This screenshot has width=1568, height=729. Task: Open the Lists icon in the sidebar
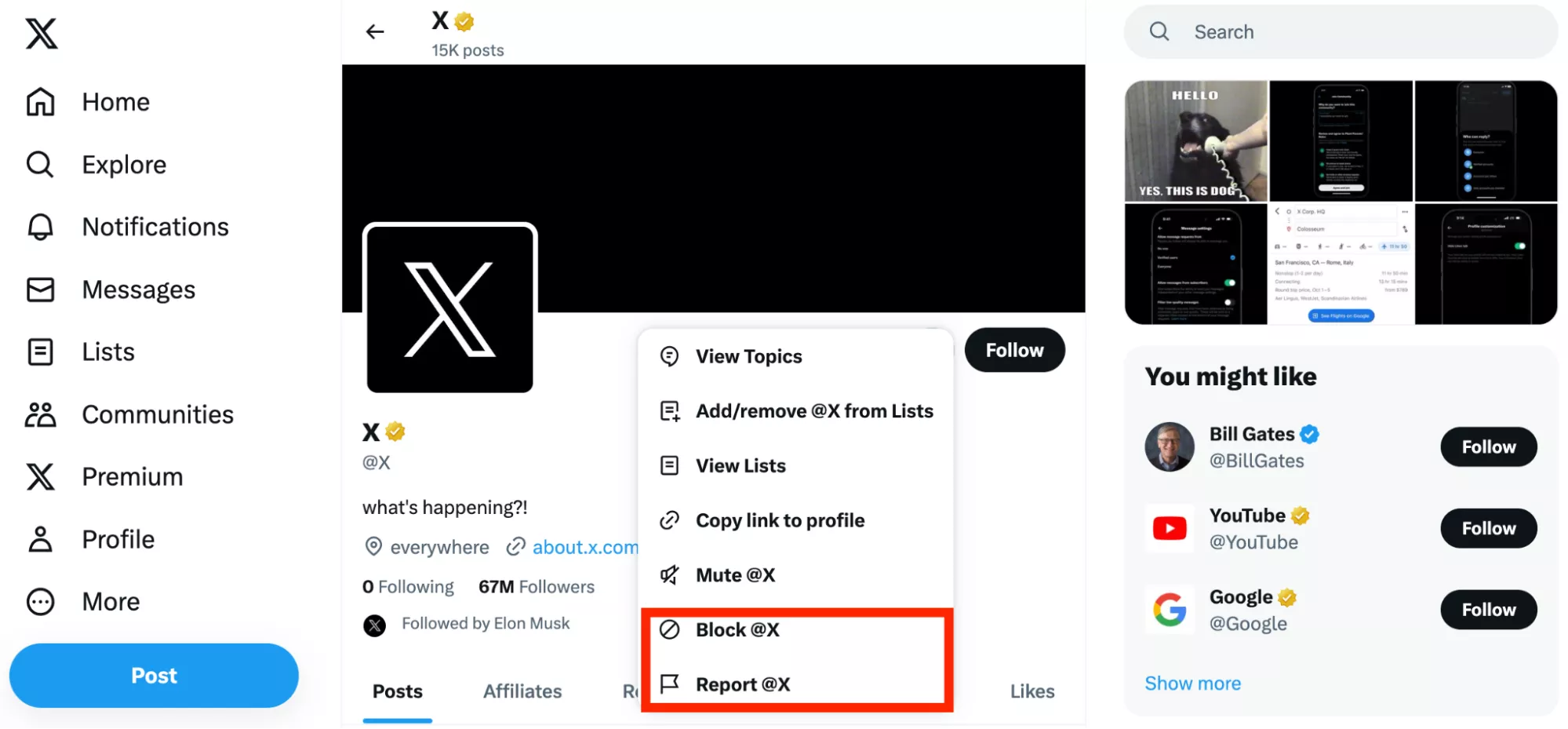point(40,352)
